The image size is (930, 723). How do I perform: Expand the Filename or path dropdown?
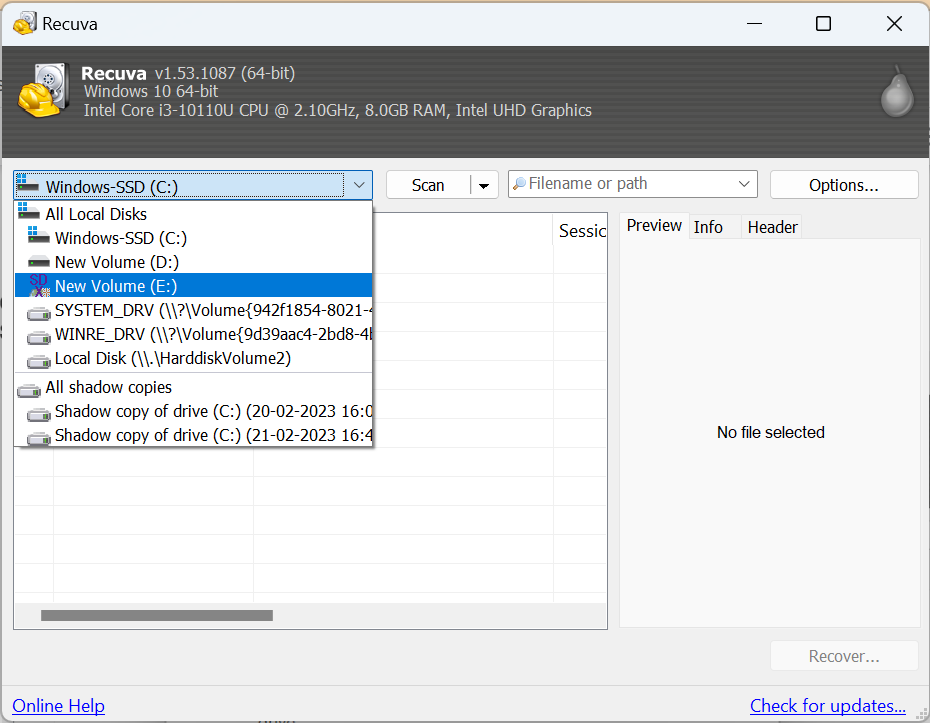tap(744, 184)
